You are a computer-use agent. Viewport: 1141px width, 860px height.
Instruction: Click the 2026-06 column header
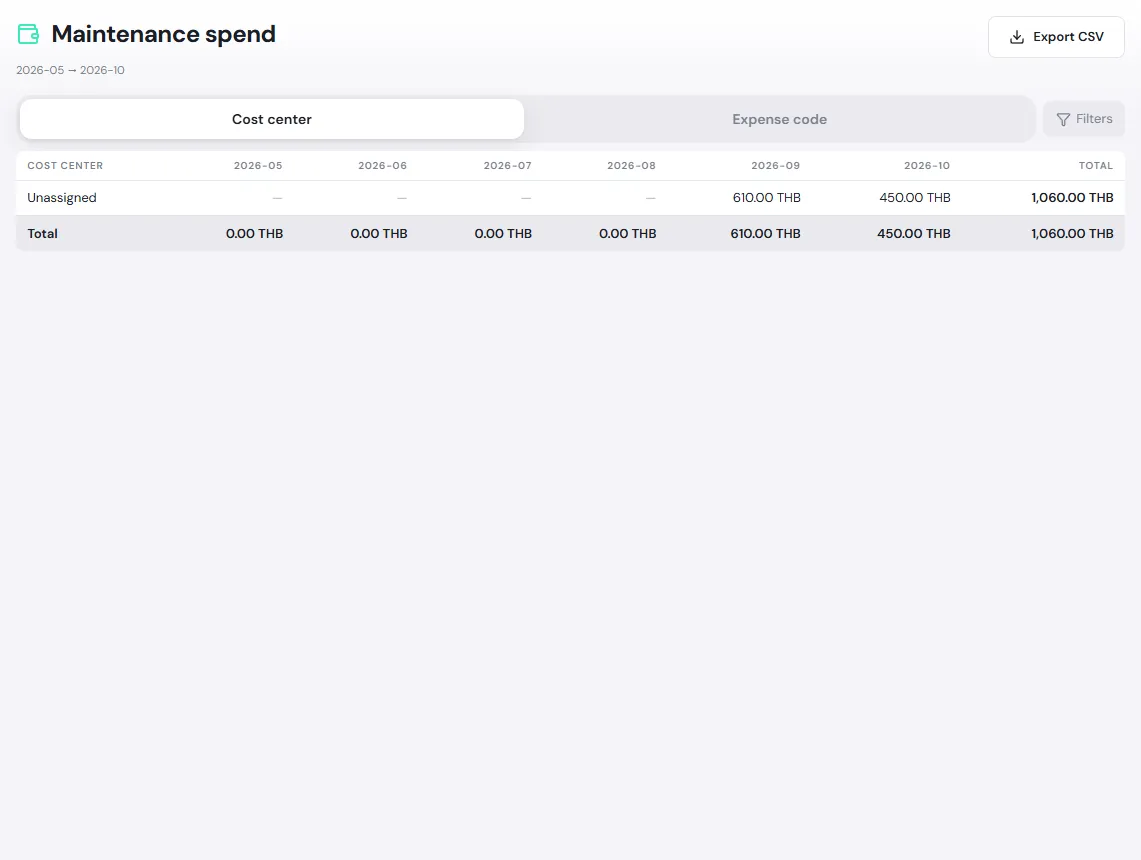382,166
